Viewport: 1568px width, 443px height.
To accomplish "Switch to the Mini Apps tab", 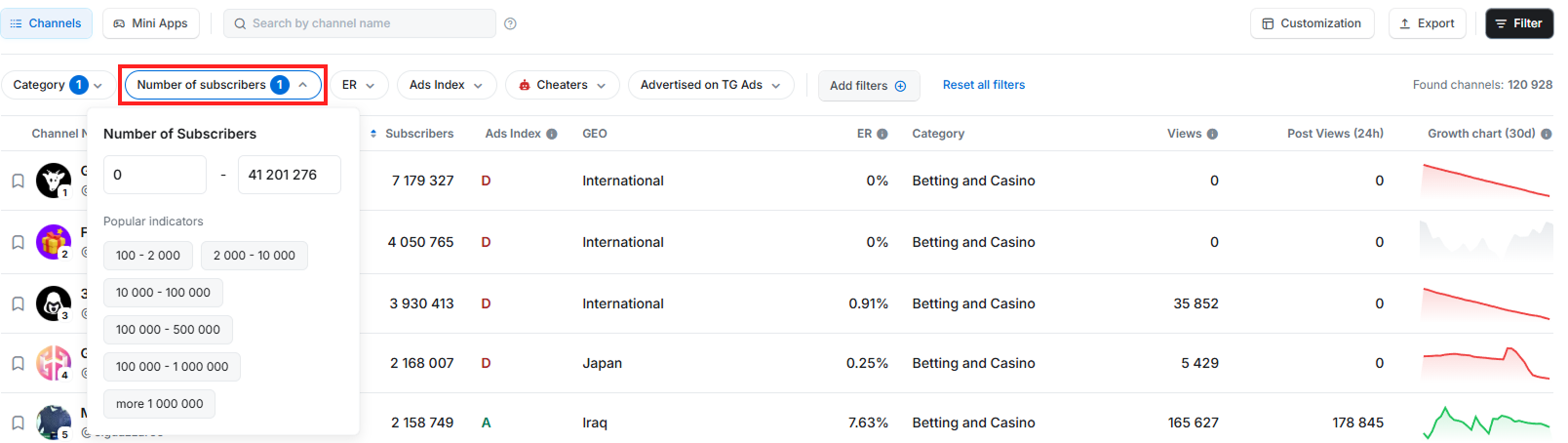I will (151, 23).
